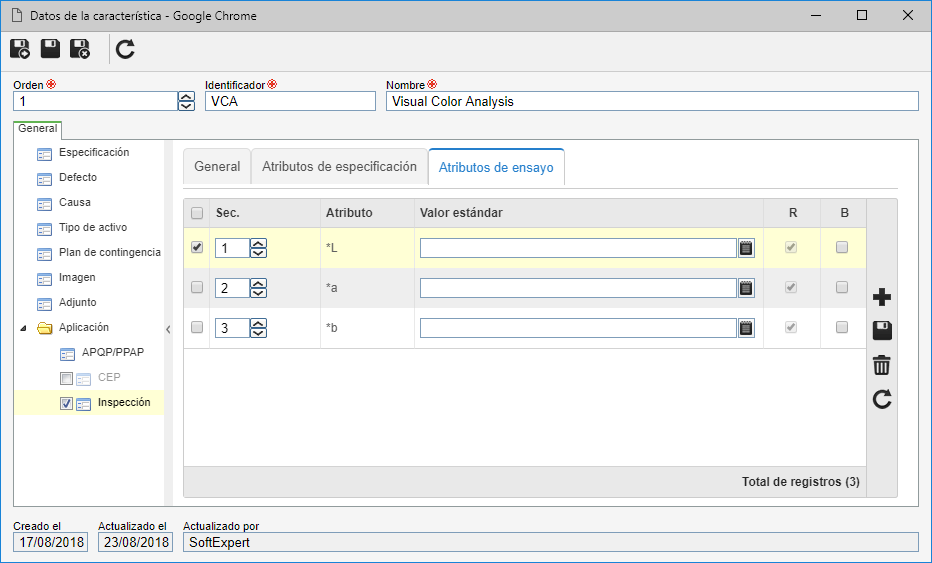
Task: Increase the Orden stepper value
Action: [186, 97]
